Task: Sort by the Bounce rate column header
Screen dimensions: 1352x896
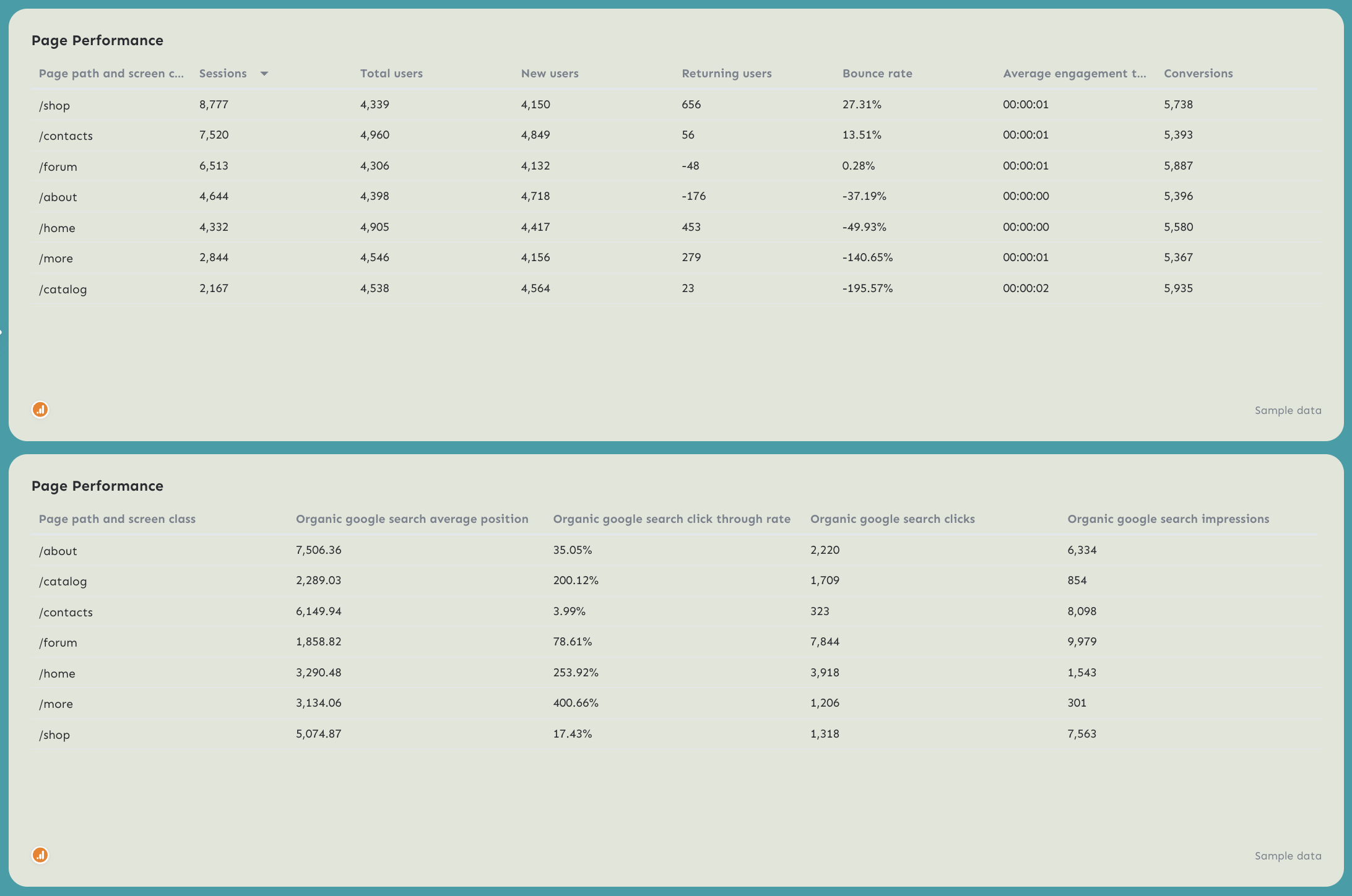Action: (x=877, y=73)
